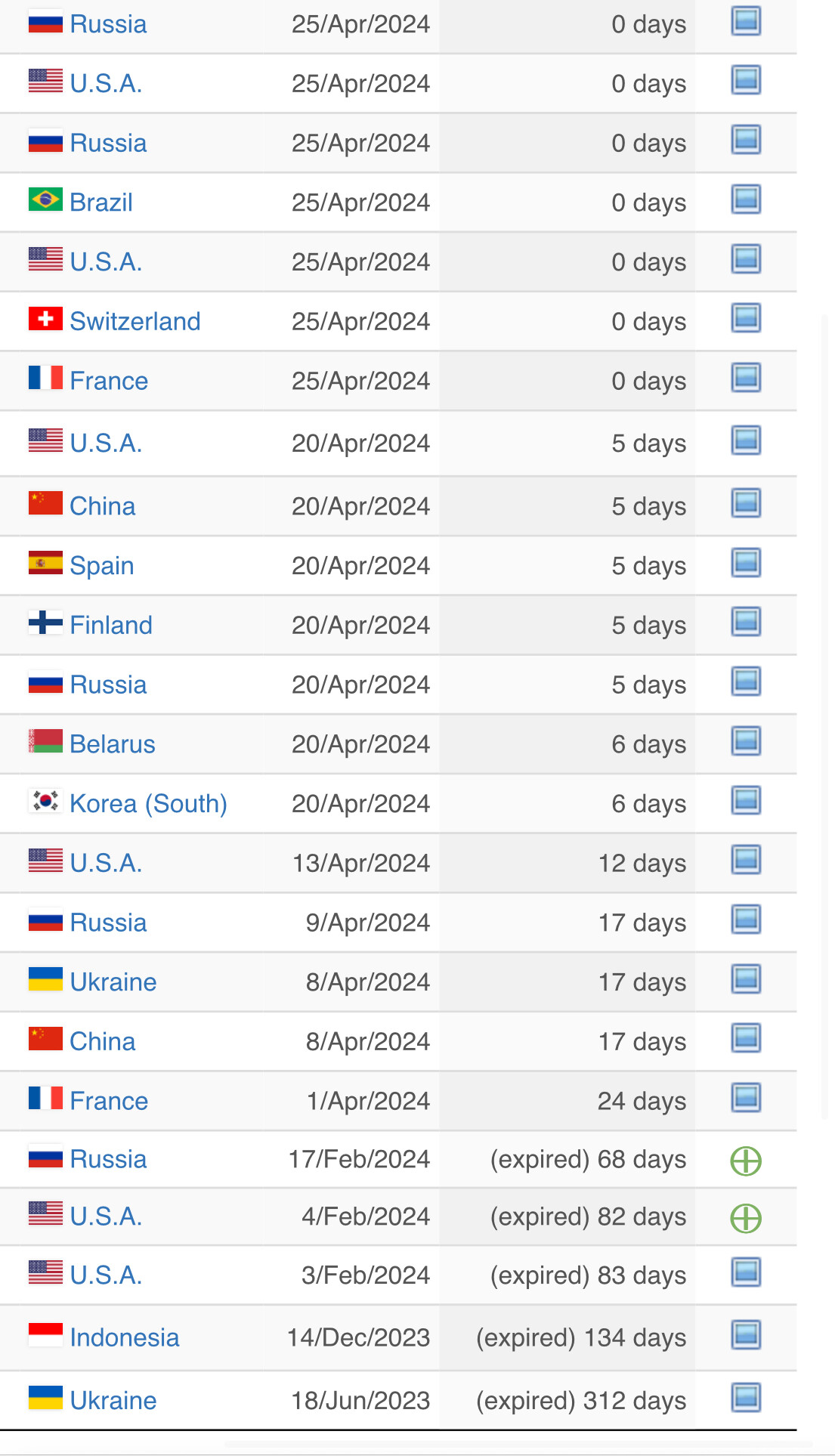Click map icon for U.S.A. 13/Apr/2024 row
Image resolution: width=835 pixels, height=1456 pixels.
[x=746, y=861]
